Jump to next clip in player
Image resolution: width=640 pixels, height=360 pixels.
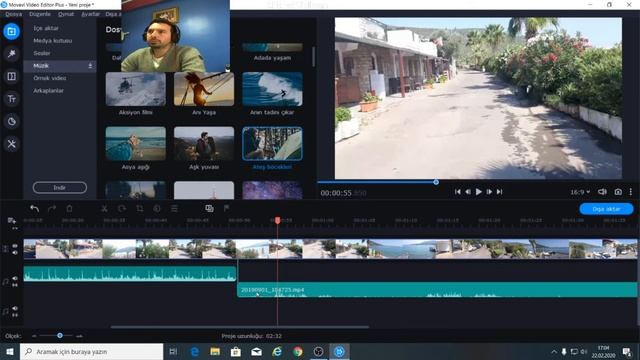click(500, 192)
